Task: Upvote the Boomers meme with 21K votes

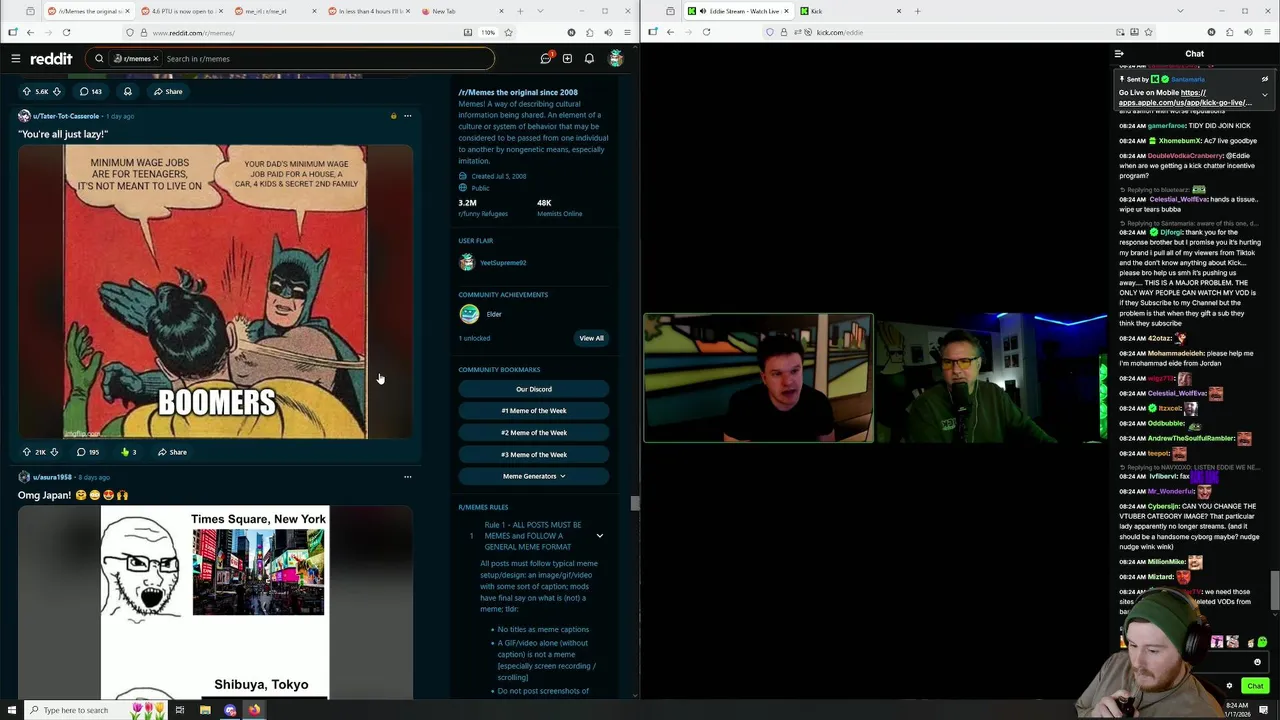Action: click(27, 452)
